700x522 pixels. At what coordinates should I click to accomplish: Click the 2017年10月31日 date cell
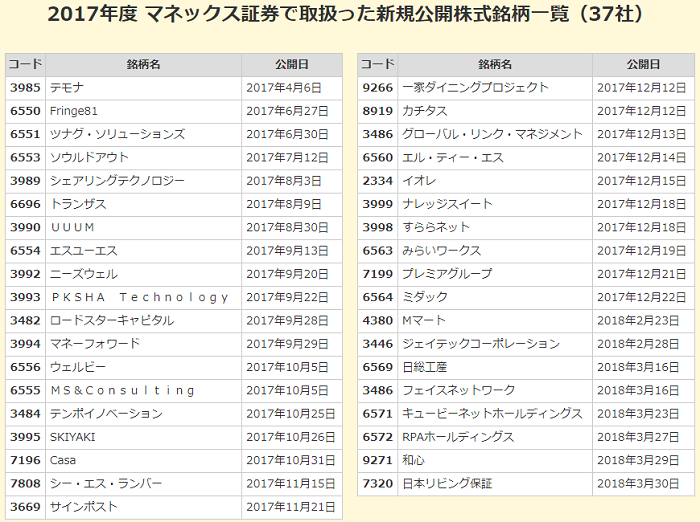[x=291, y=460]
